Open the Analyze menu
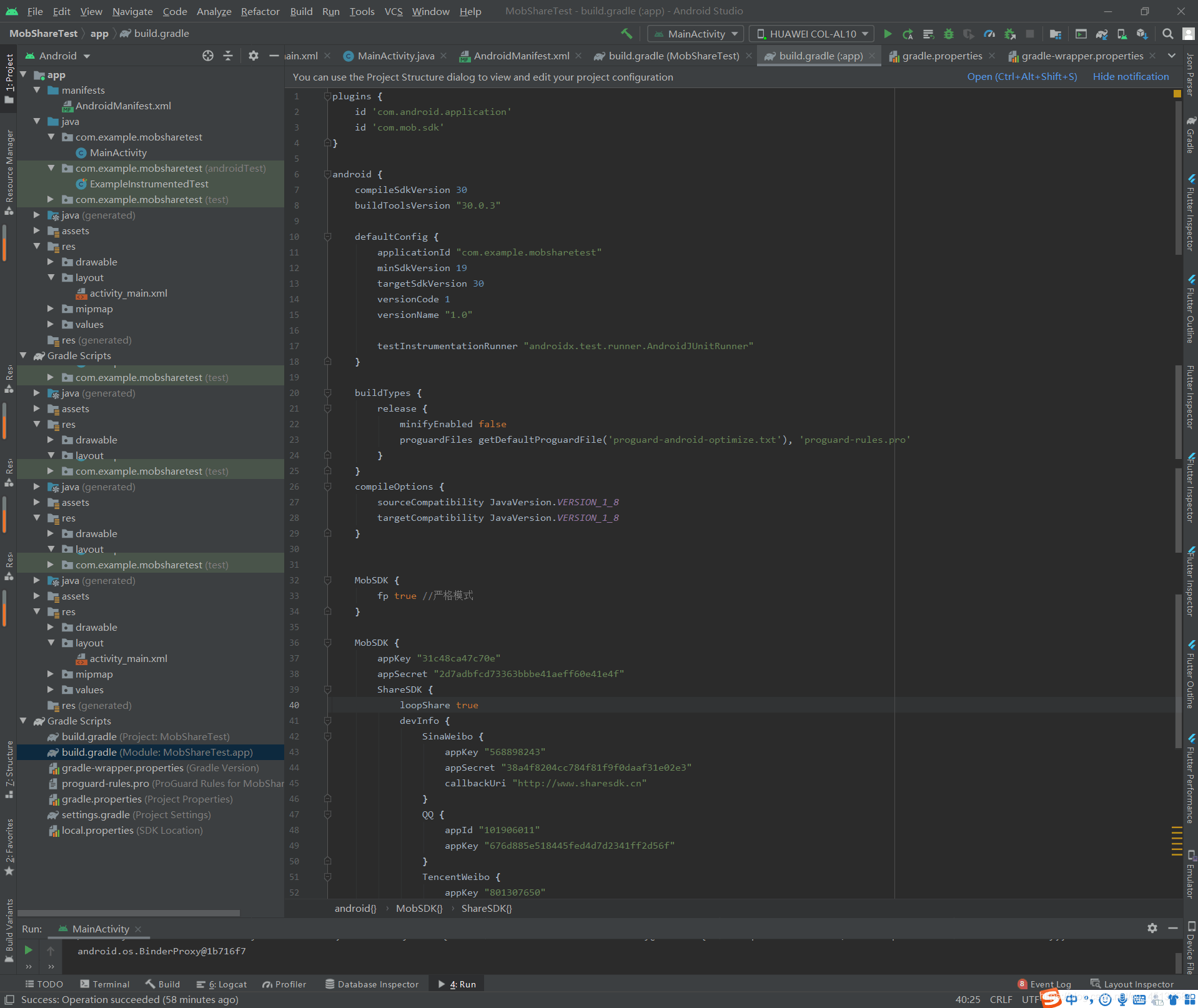This screenshot has width=1198, height=1008. pos(214,11)
